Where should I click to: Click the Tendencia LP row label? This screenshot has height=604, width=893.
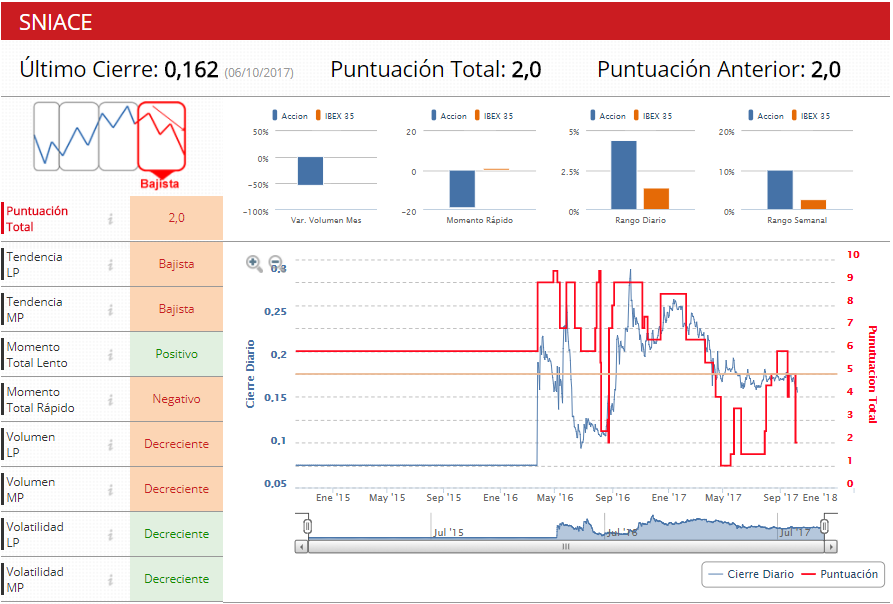tap(34, 265)
